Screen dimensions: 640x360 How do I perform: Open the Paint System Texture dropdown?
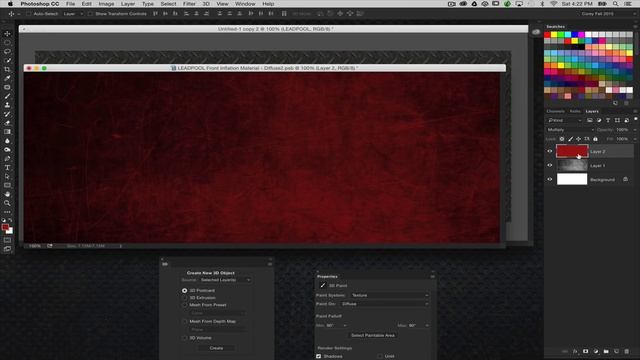point(389,295)
